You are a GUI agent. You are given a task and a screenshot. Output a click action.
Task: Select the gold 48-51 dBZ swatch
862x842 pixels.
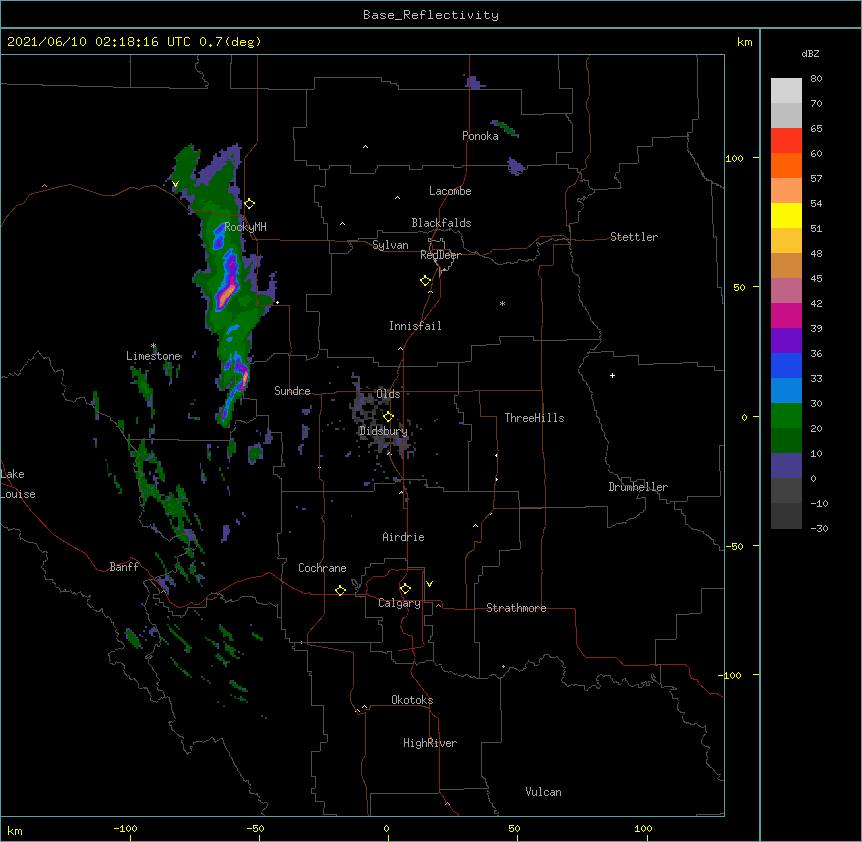click(x=786, y=241)
